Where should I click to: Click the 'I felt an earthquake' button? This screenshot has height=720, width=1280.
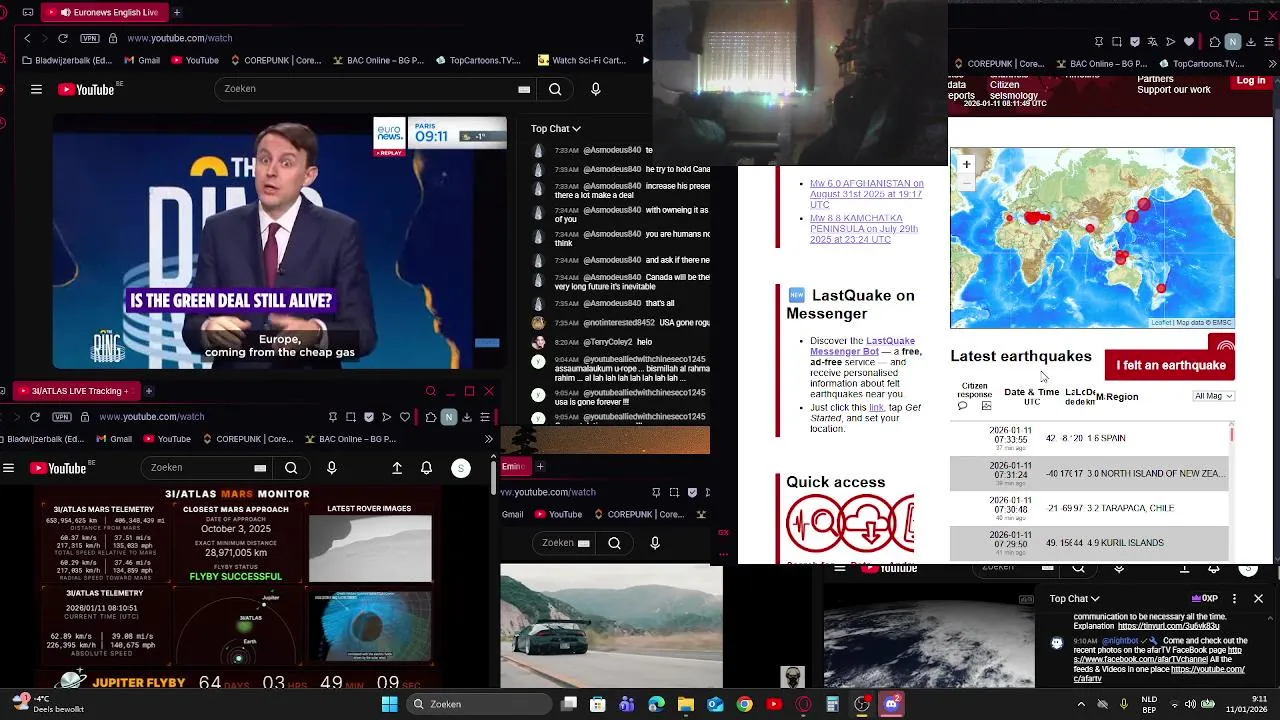[x=1170, y=365]
